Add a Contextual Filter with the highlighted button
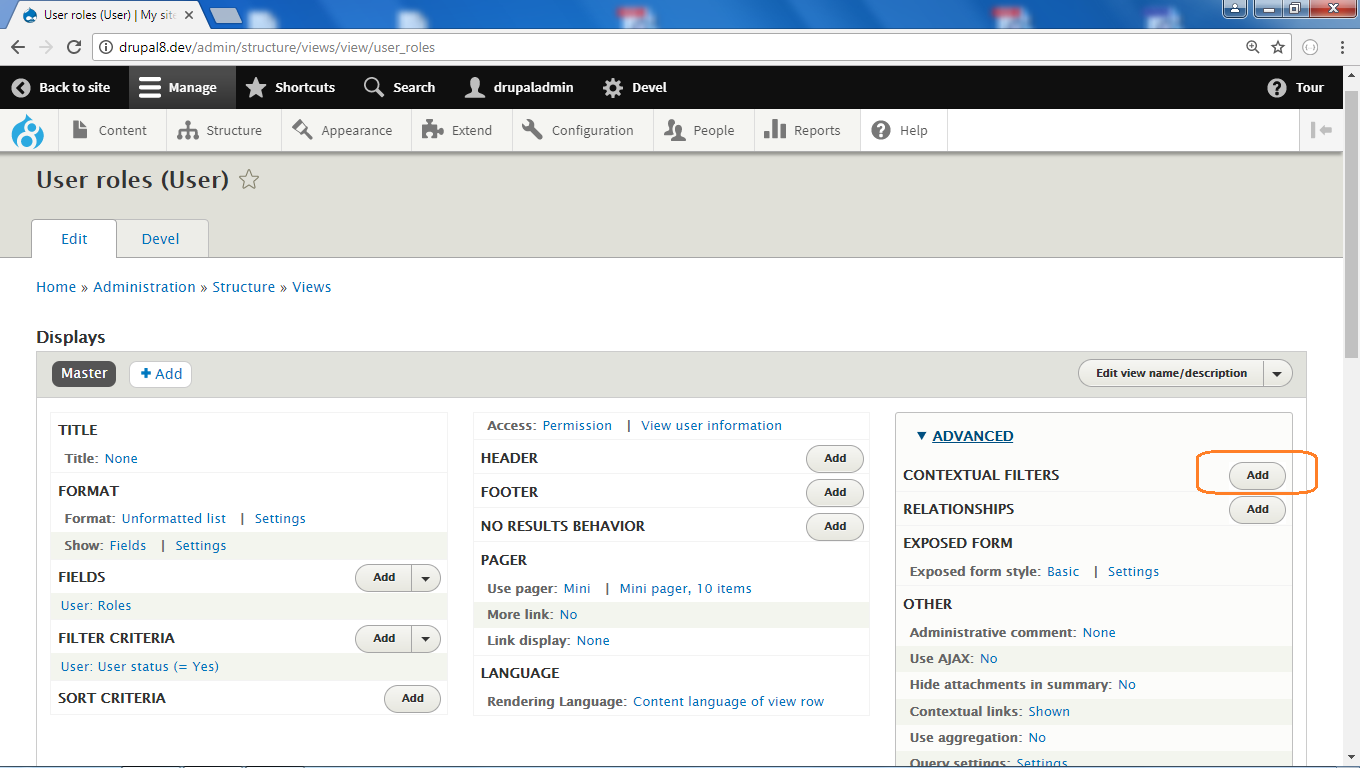 [1257, 475]
